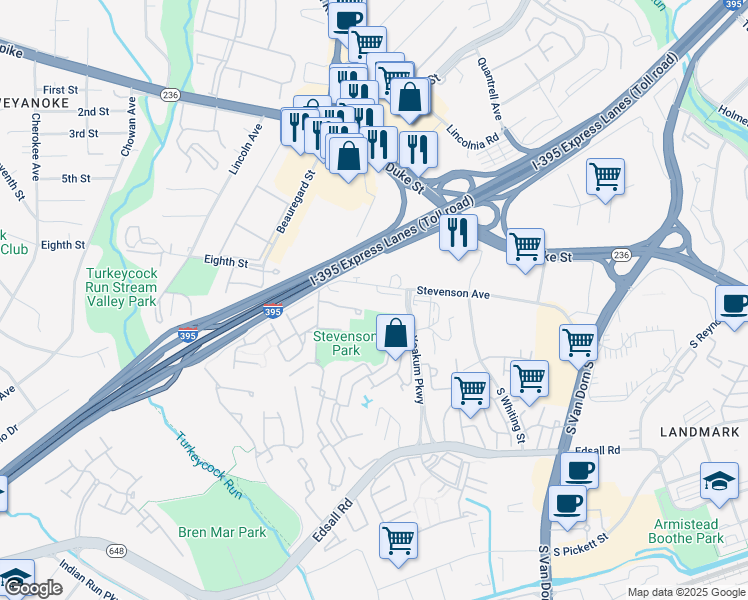Click the Stevenson Park label
The width and height of the screenshot is (748, 600).
pos(344,343)
